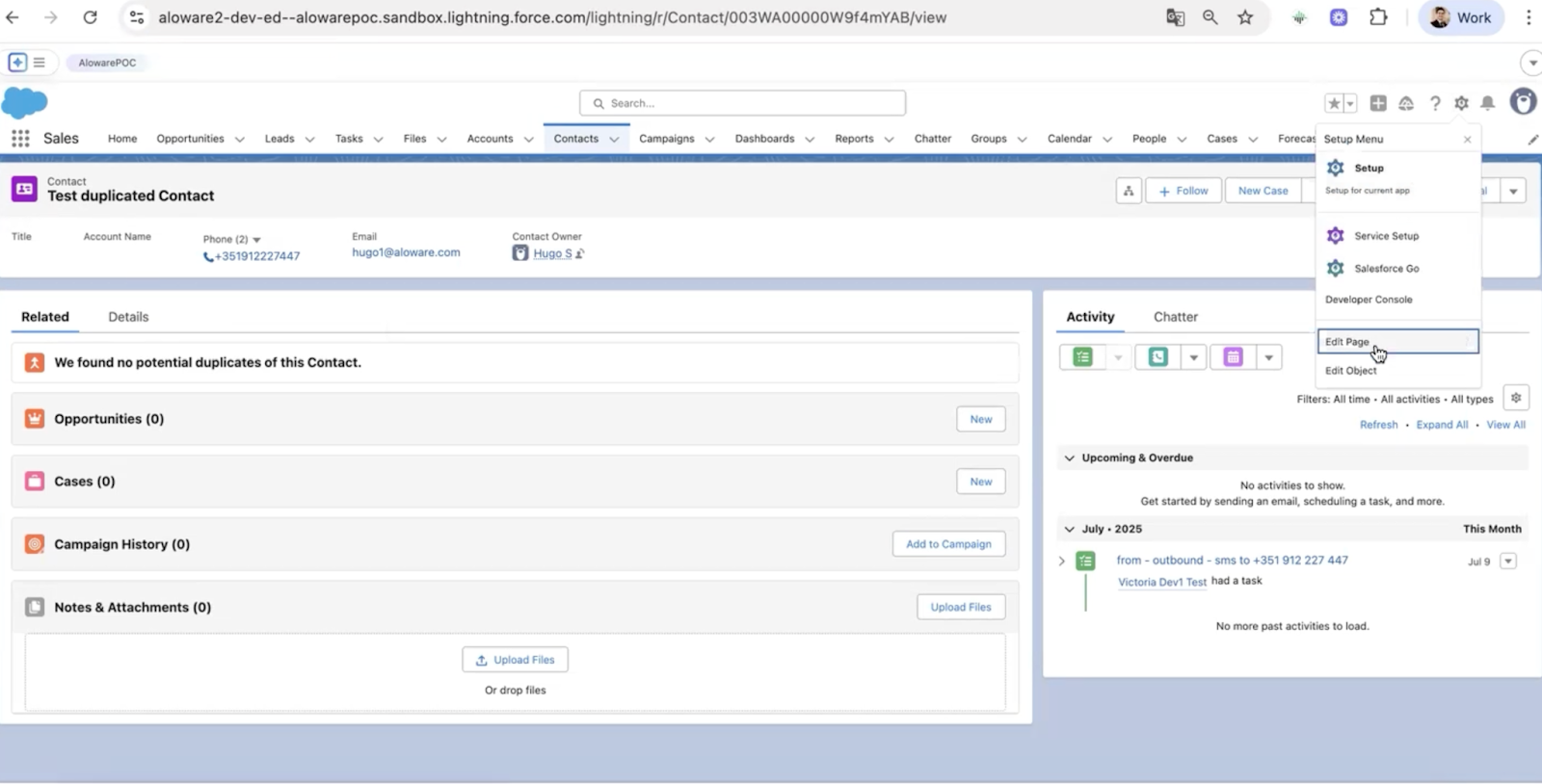1542x784 pixels.
Task: Collapse Upcoming & Overdue section
Action: pyautogui.click(x=1069, y=458)
